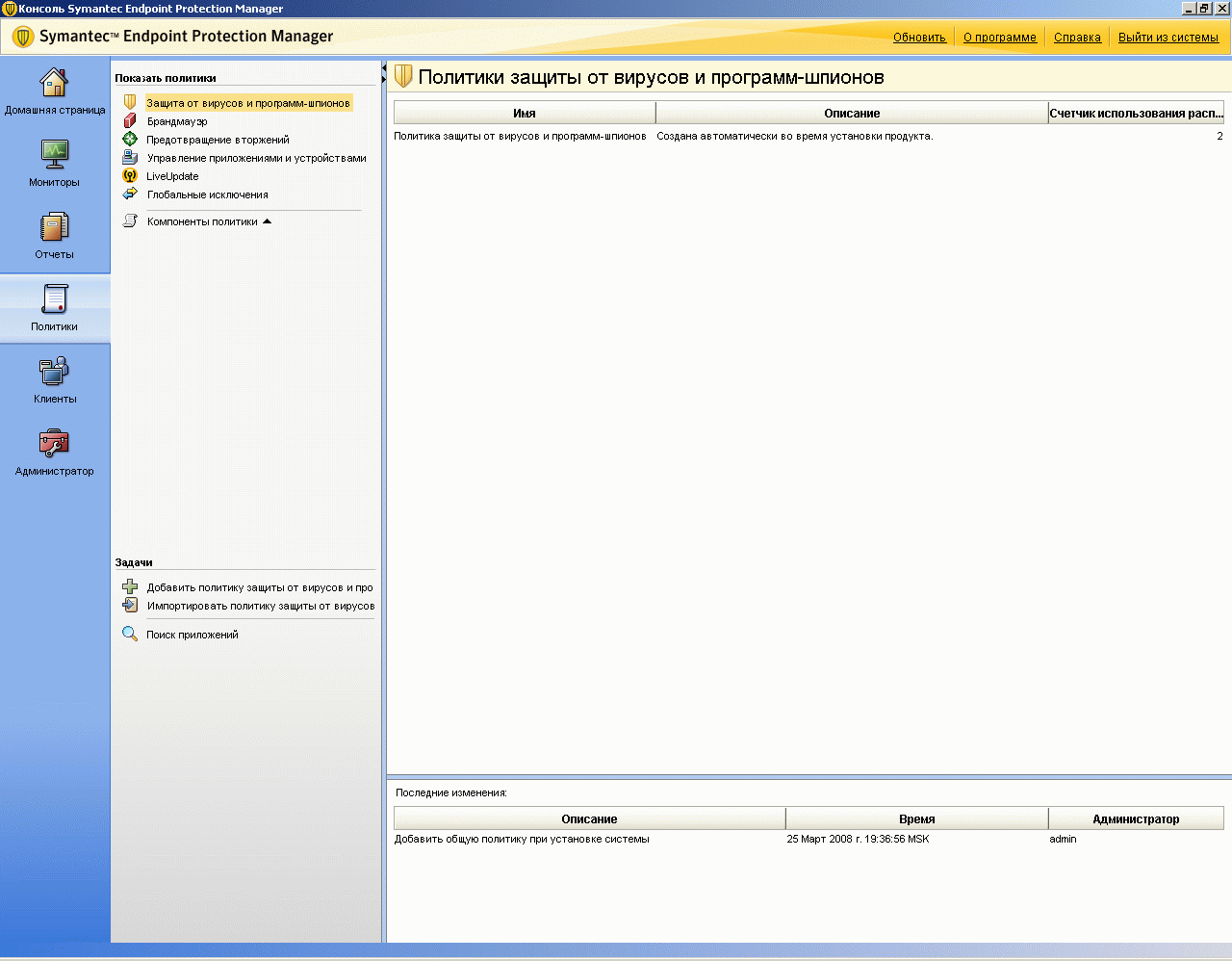Go to the Отчеты reports section
The width and height of the screenshot is (1232, 961).
[x=55, y=236]
